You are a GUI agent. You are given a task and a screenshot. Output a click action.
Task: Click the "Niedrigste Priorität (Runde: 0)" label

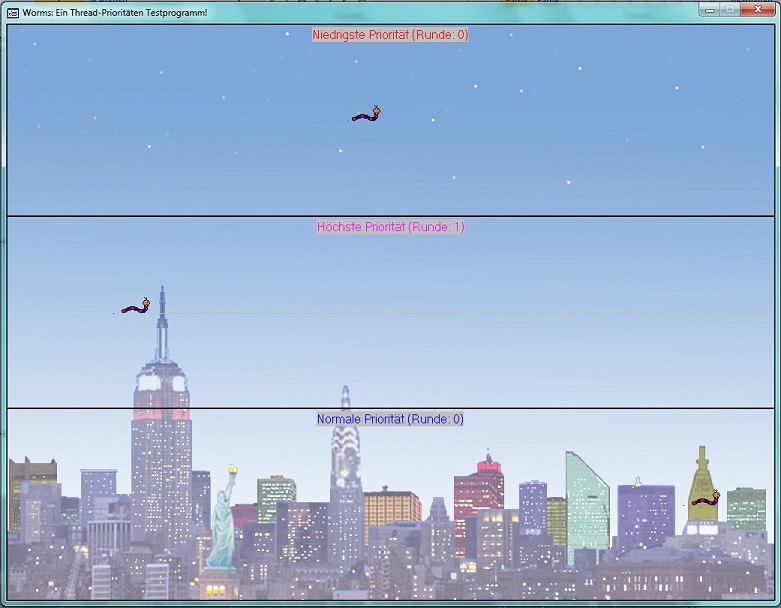[x=390, y=35]
